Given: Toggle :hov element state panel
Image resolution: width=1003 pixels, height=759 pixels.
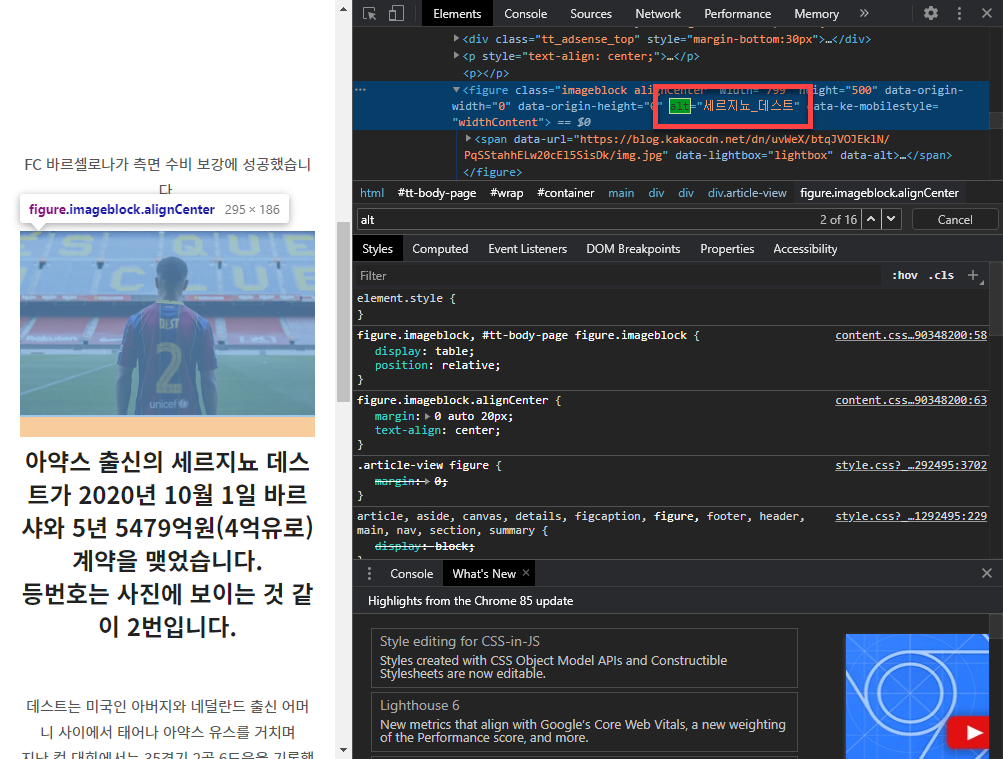Looking at the screenshot, I should [x=904, y=276].
